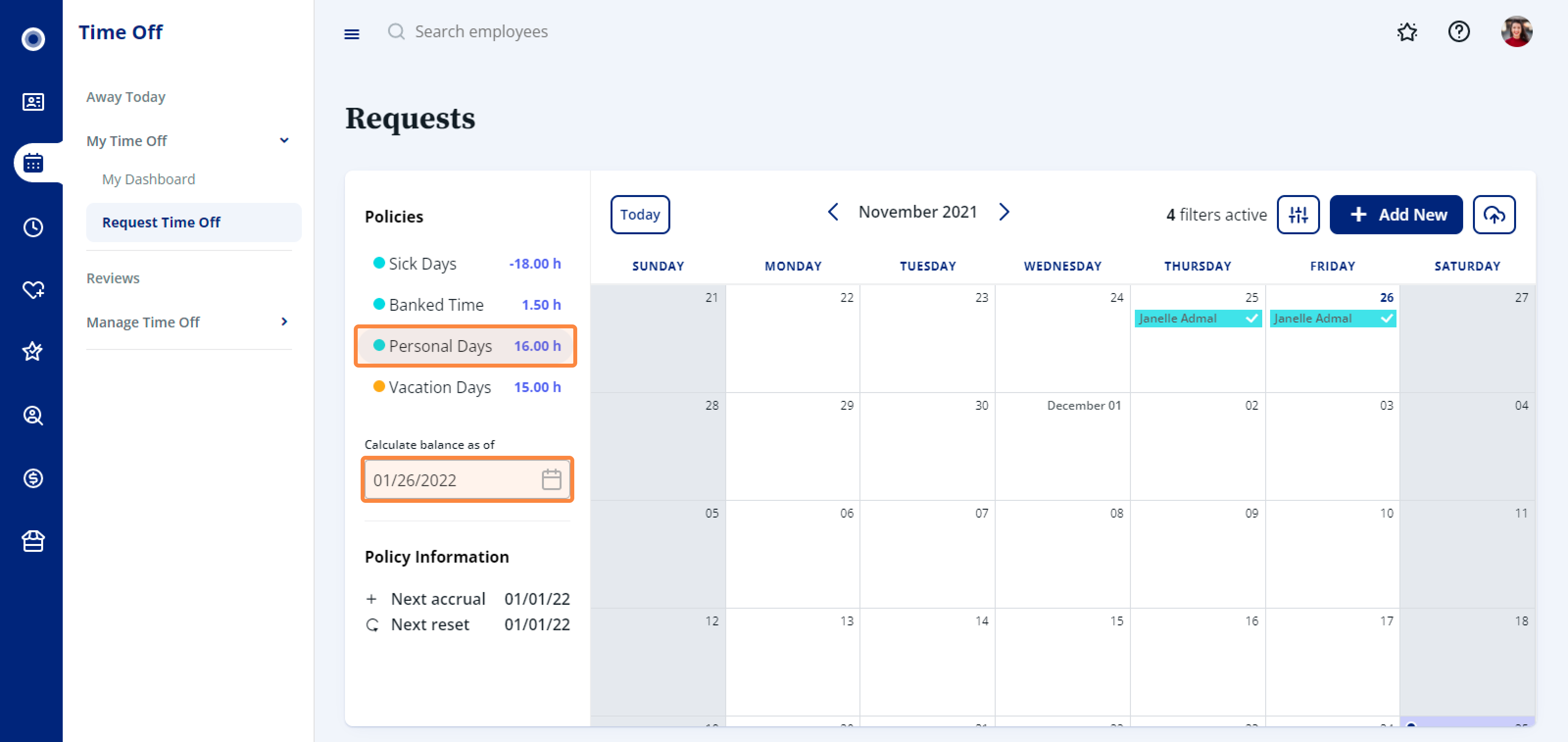Open the filters sliders icon button
Screen dimensions: 1568x742
coord(1298,214)
